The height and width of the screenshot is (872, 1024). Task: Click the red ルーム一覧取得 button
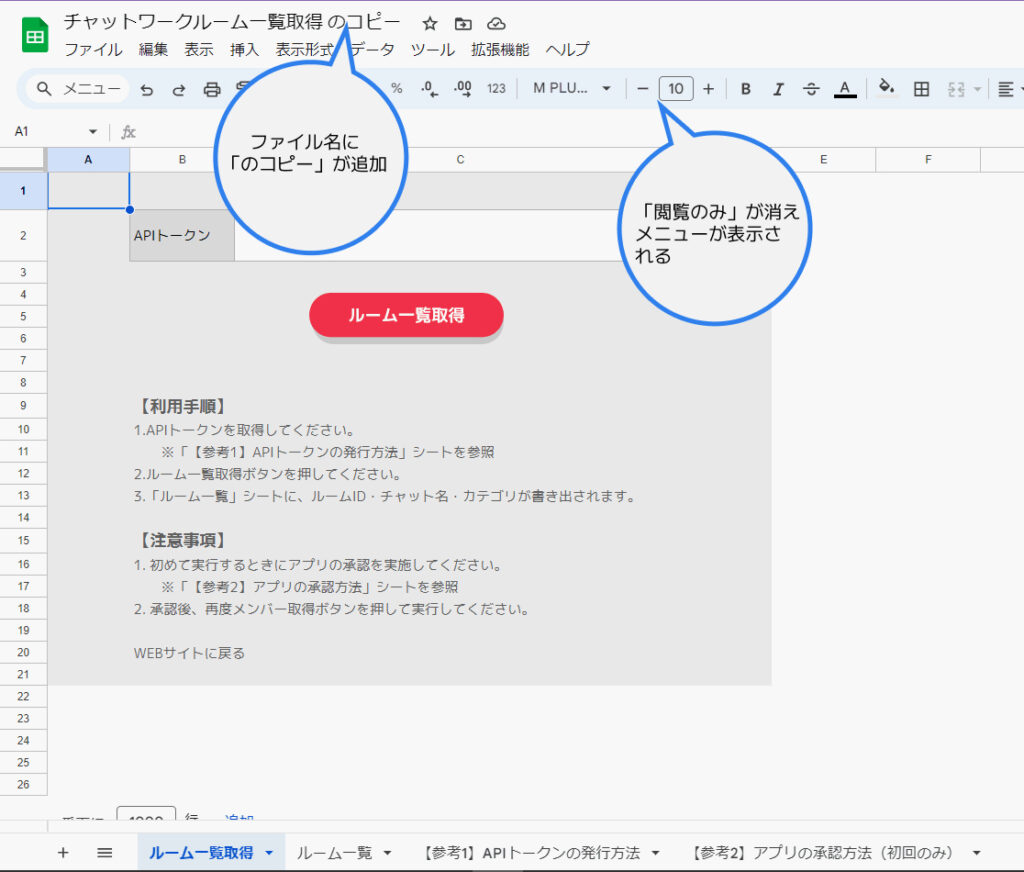tap(406, 315)
